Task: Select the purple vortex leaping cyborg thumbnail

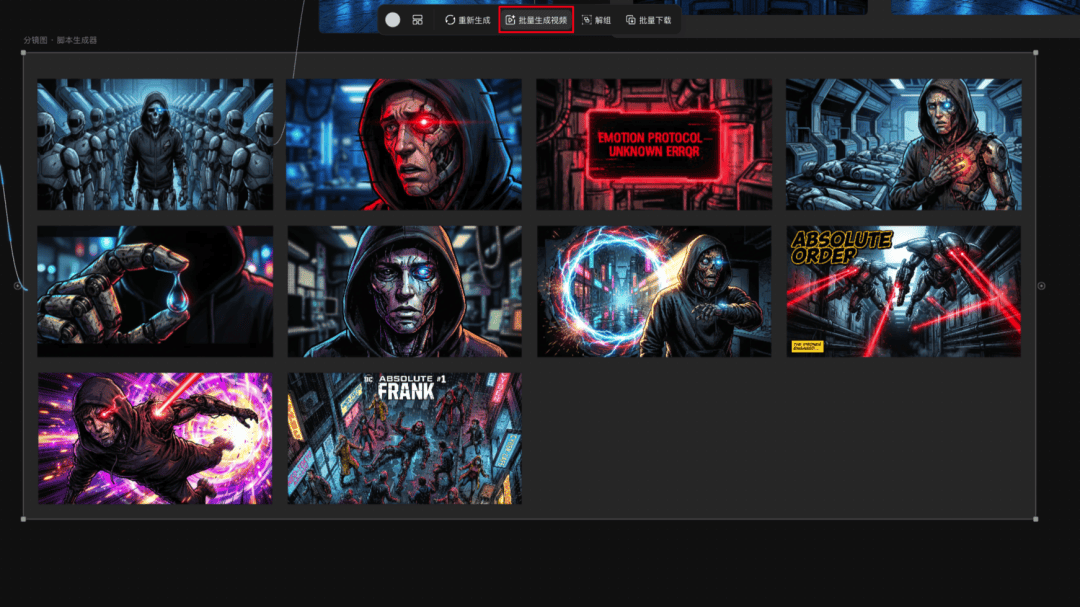Action: tap(155, 438)
